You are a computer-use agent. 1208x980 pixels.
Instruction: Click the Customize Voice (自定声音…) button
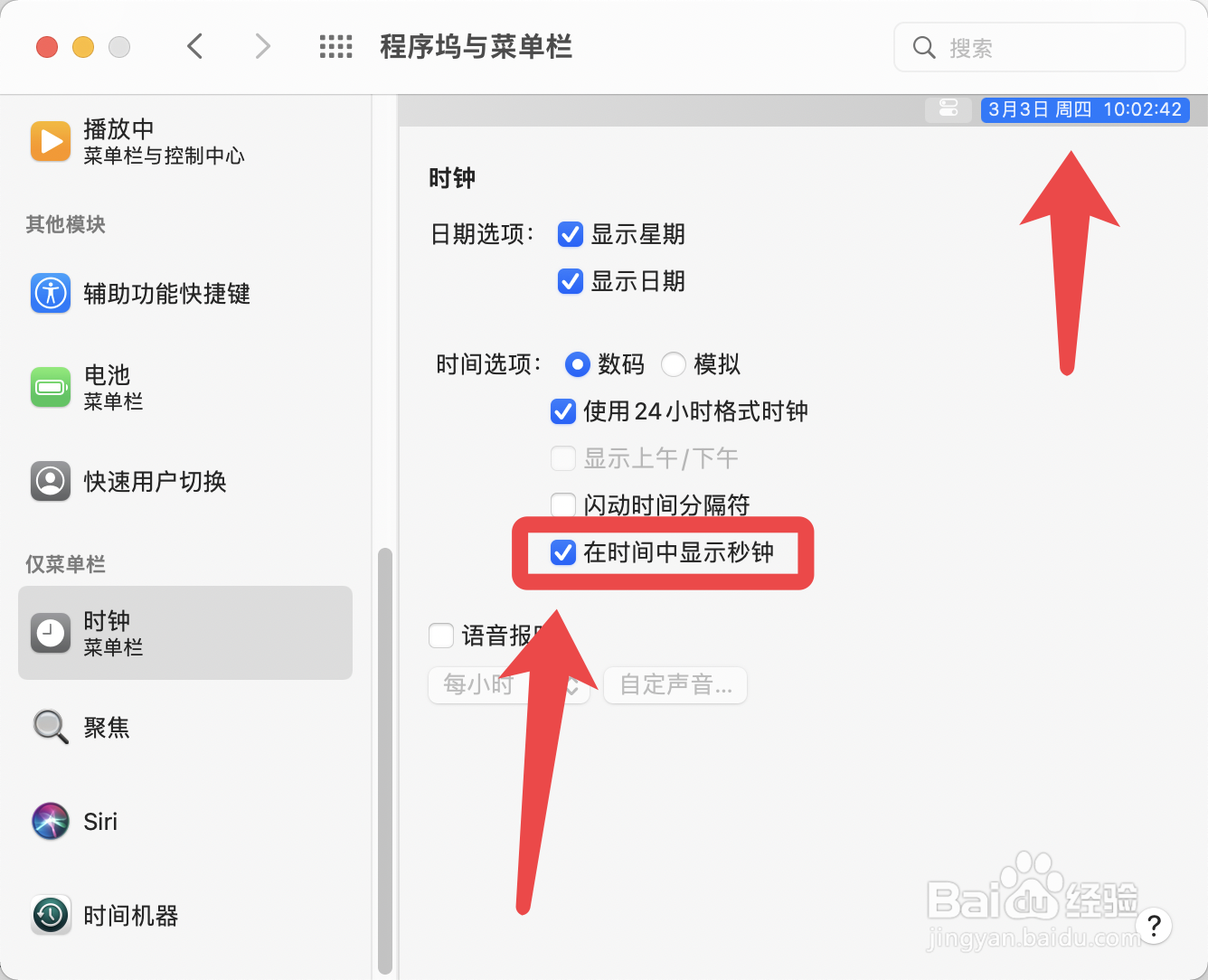(x=675, y=685)
